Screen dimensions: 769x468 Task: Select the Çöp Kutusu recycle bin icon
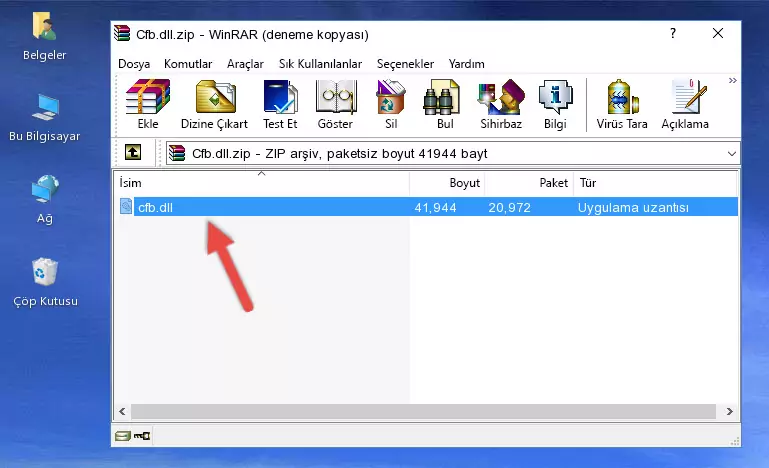(x=45, y=282)
